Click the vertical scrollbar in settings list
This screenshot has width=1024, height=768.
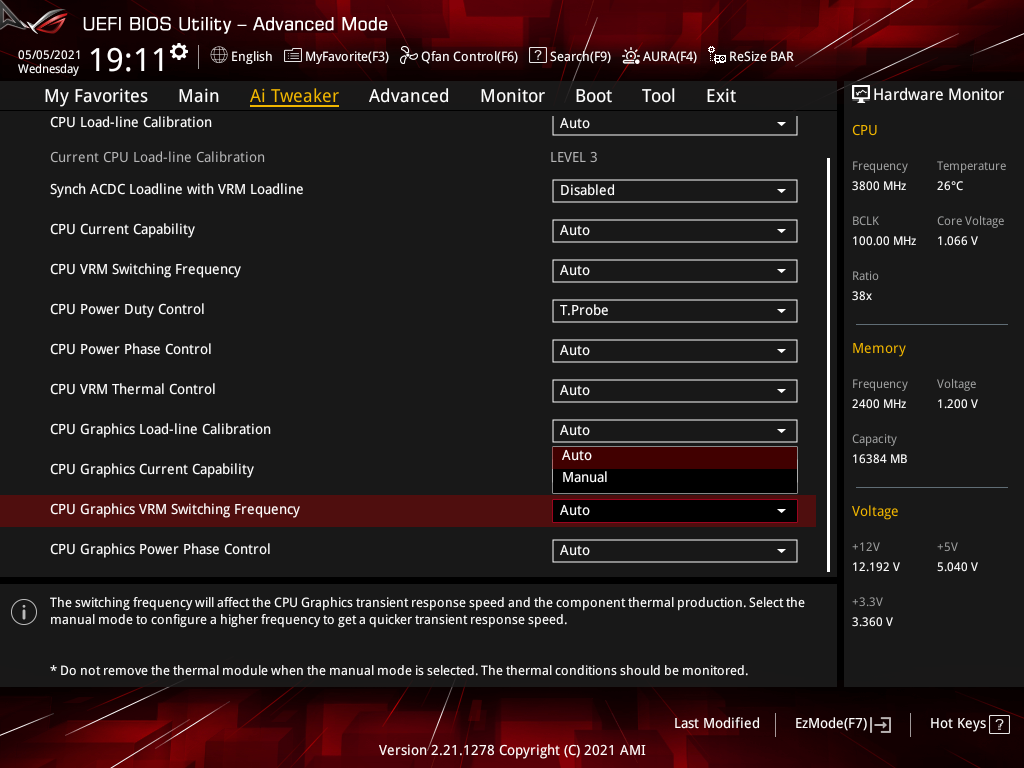click(828, 364)
